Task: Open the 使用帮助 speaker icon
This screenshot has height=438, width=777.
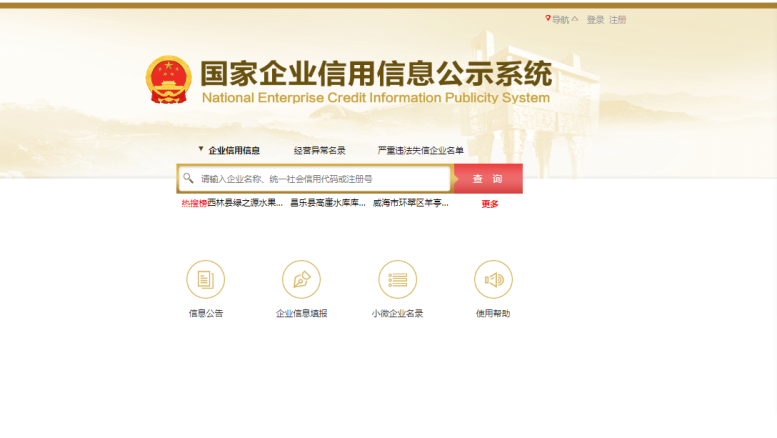Action: point(493,280)
